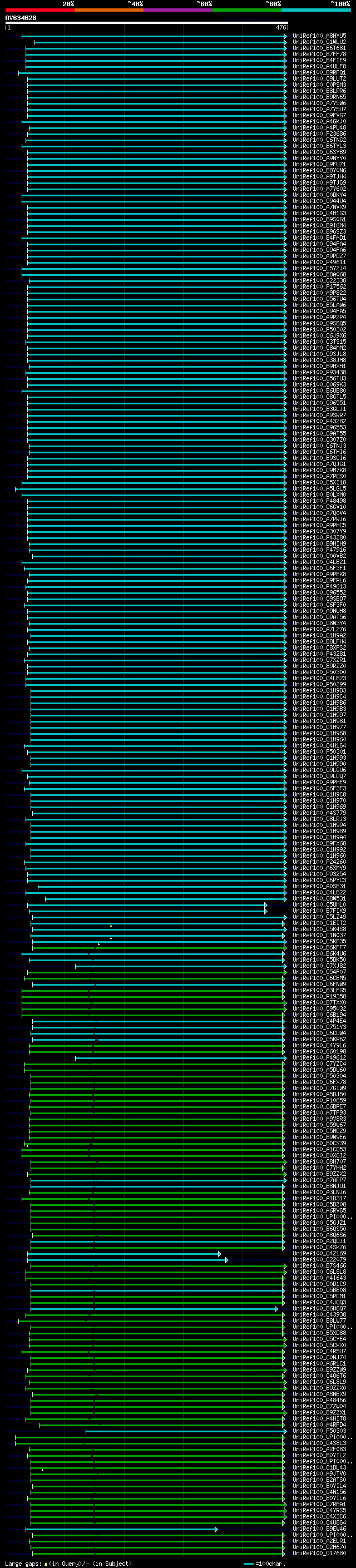Click the cyan ~100% identity legend segment

316,10
